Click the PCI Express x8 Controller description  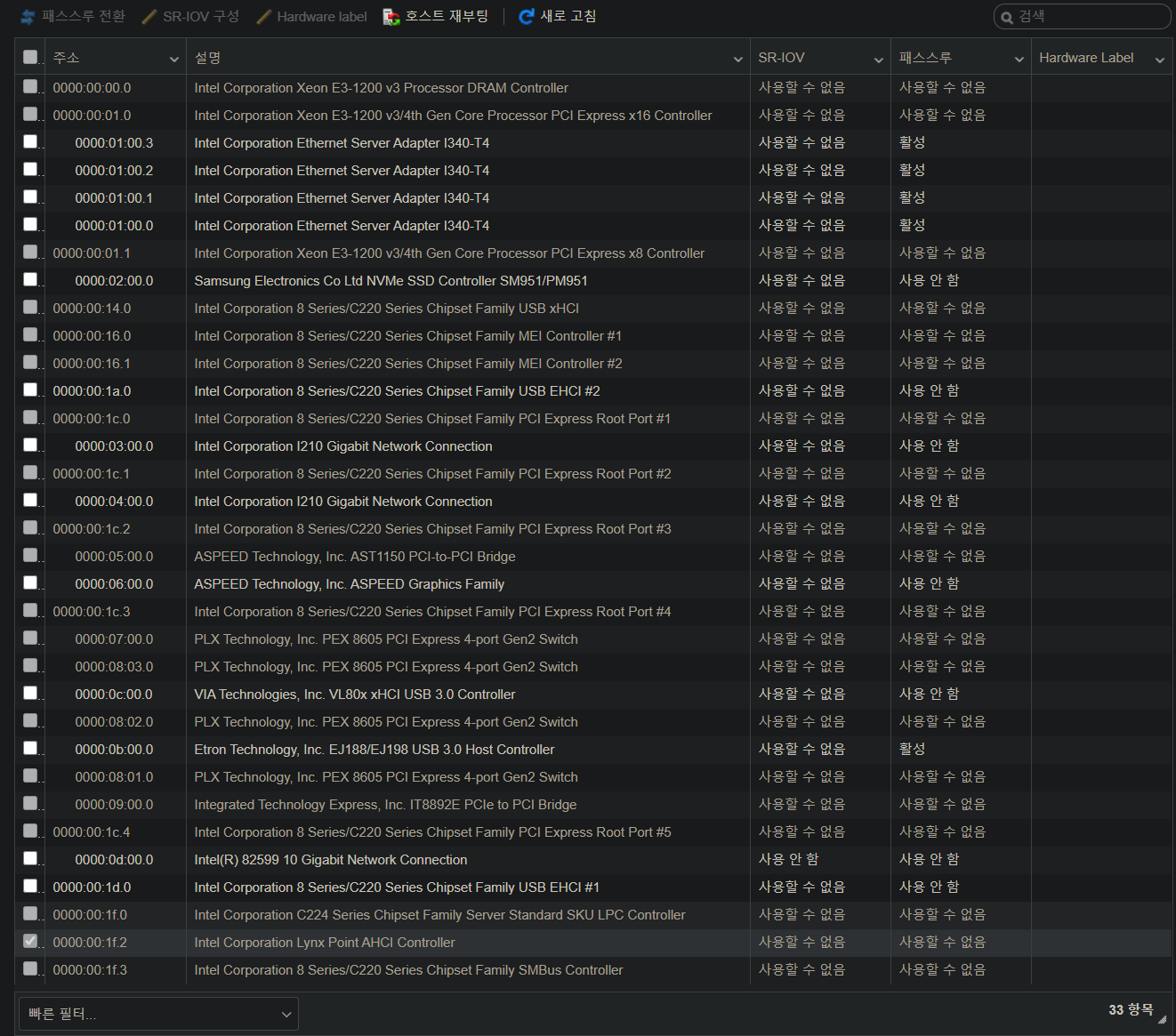tap(449, 253)
